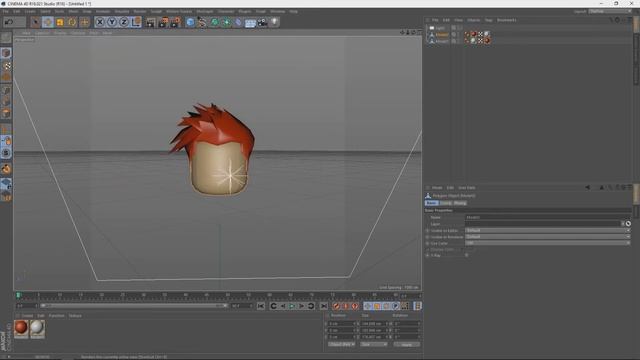The image size is (640, 360).
Task: Switch to the Phong tab in Attributes
Action: [460, 203]
